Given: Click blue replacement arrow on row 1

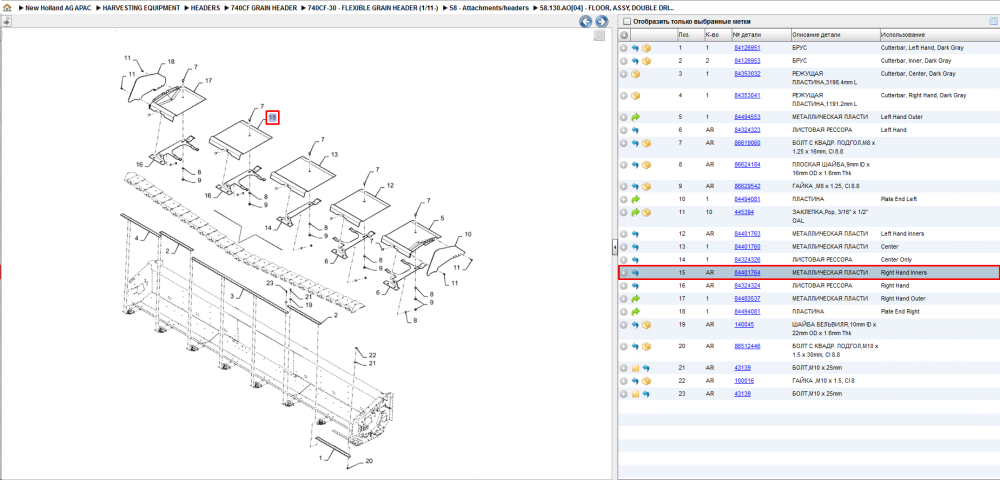Looking at the screenshot, I should click(x=635, y=48).
